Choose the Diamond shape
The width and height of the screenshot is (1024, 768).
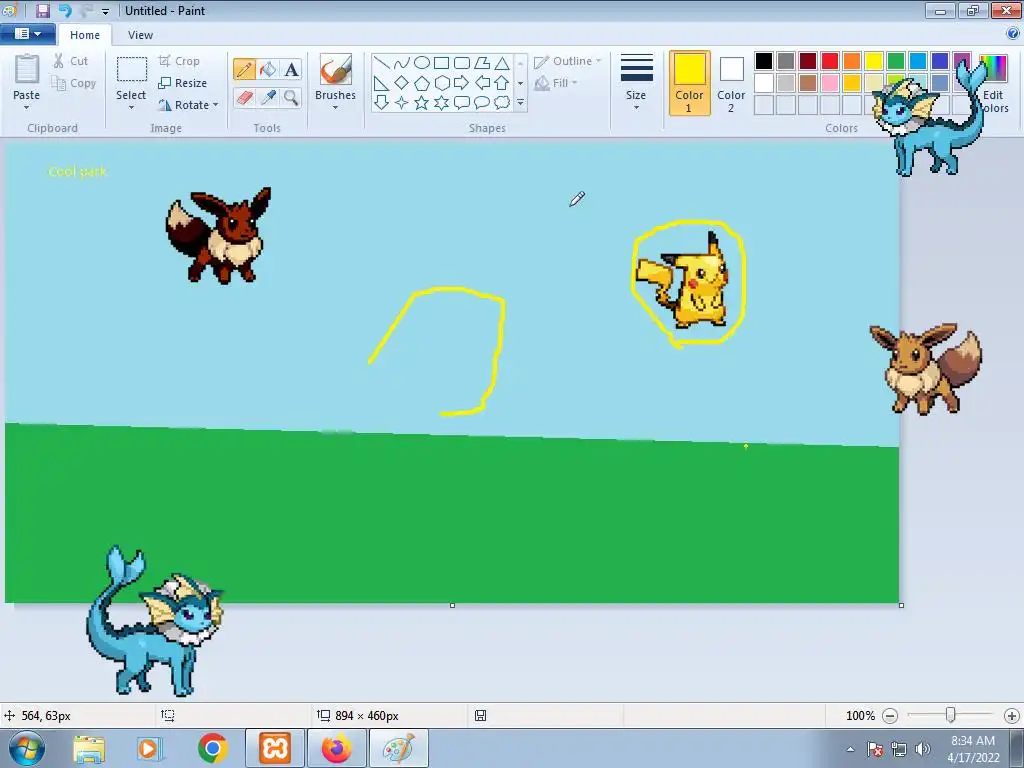(x=402, y=83)
